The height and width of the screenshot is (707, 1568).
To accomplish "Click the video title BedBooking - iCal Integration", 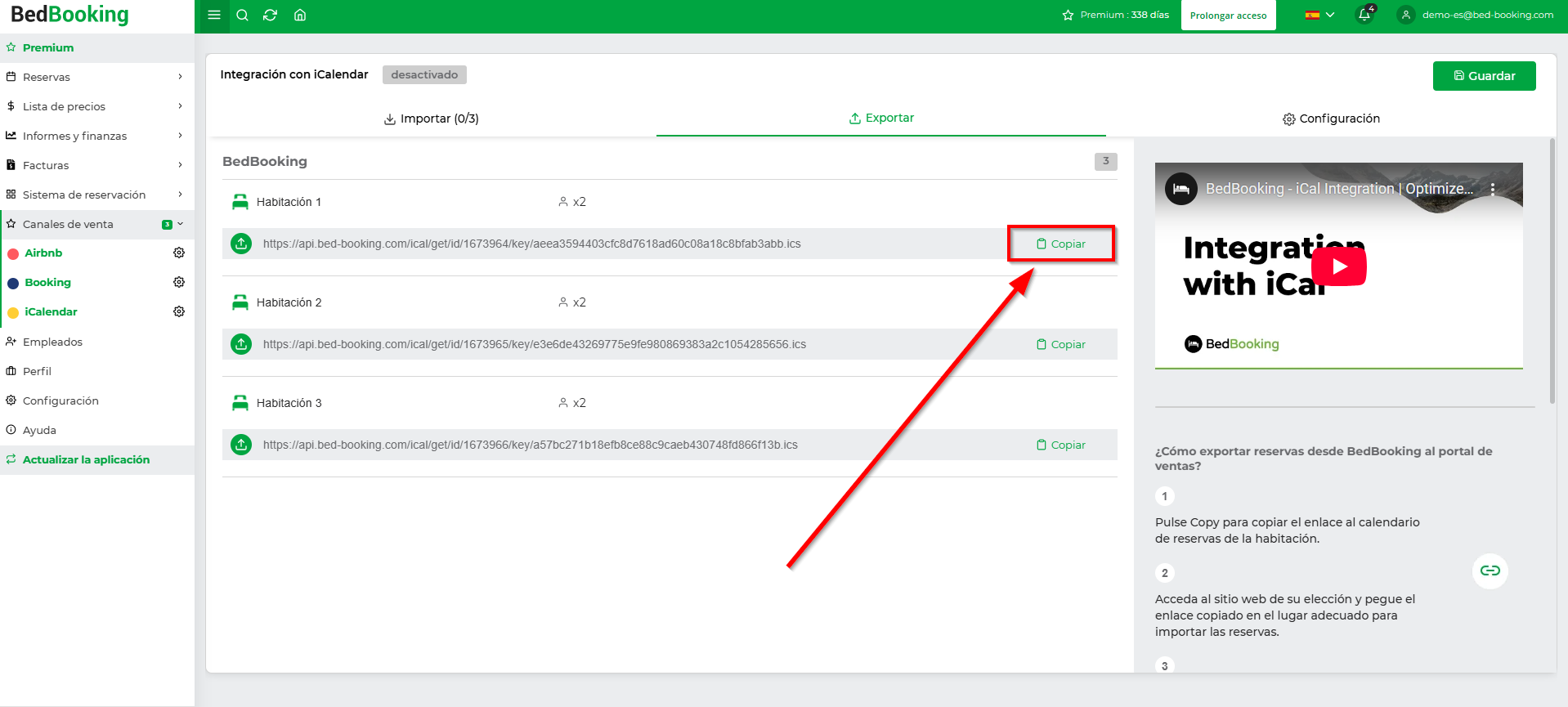I will [x=1339, y=189].
